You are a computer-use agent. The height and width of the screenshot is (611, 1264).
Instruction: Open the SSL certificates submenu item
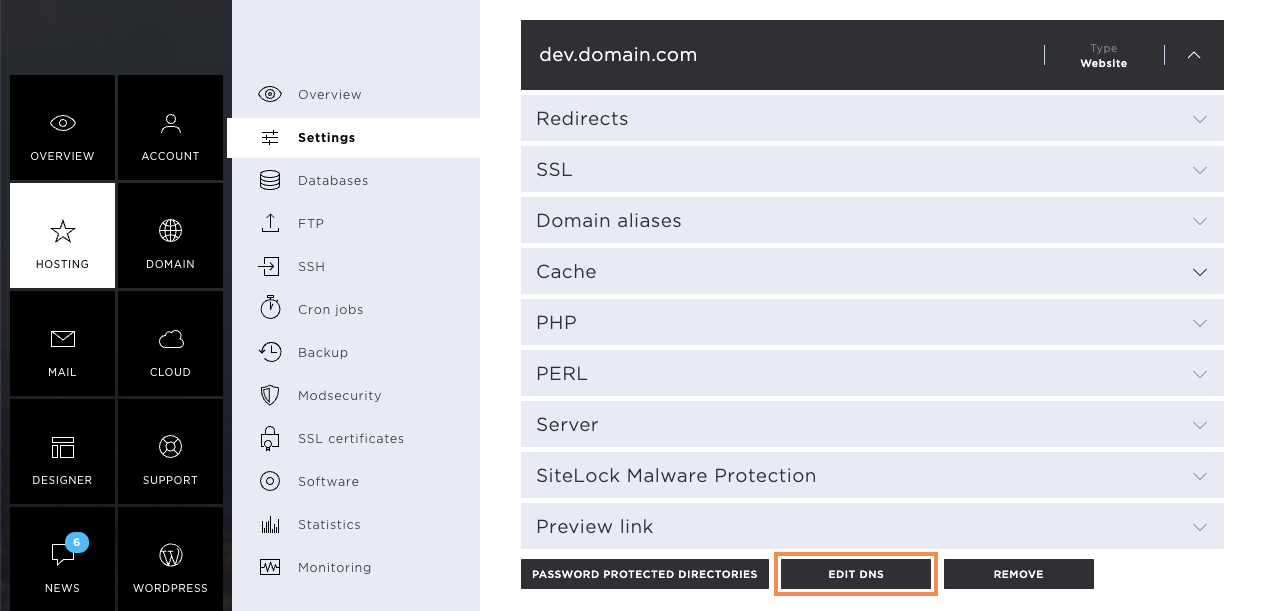tap(353, 438)
